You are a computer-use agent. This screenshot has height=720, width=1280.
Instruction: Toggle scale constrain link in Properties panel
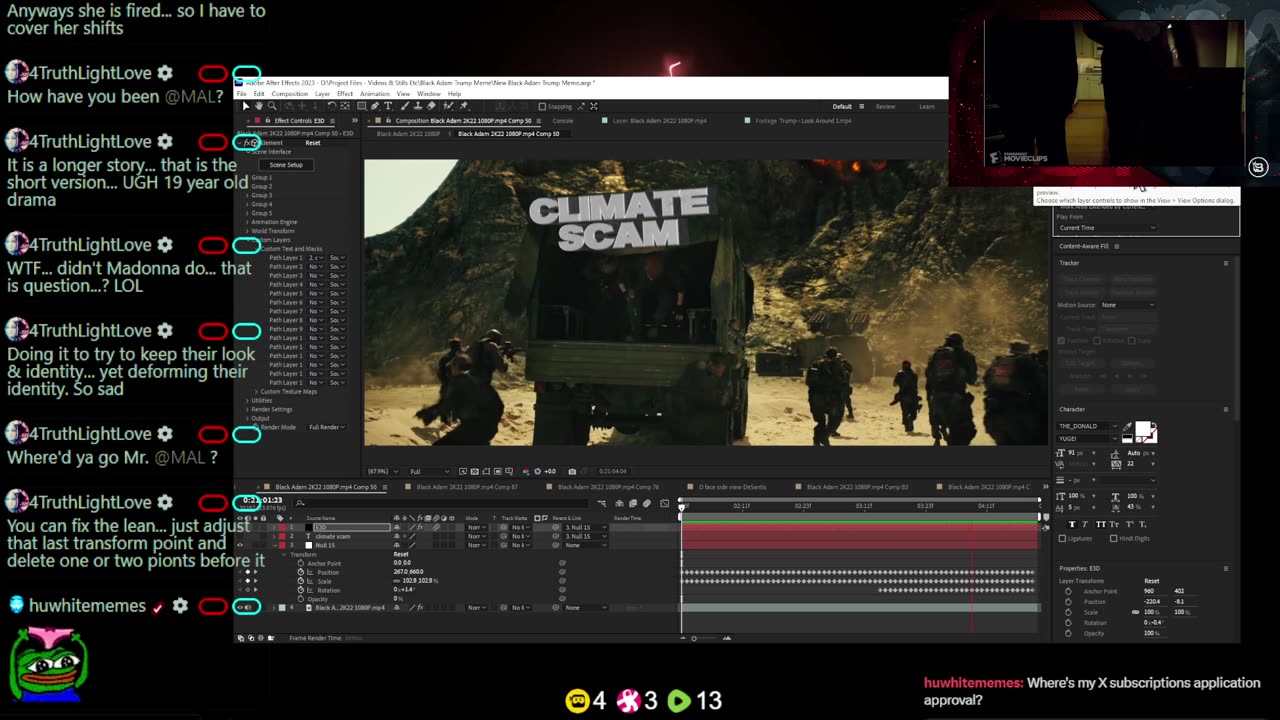click(1135, 612)
